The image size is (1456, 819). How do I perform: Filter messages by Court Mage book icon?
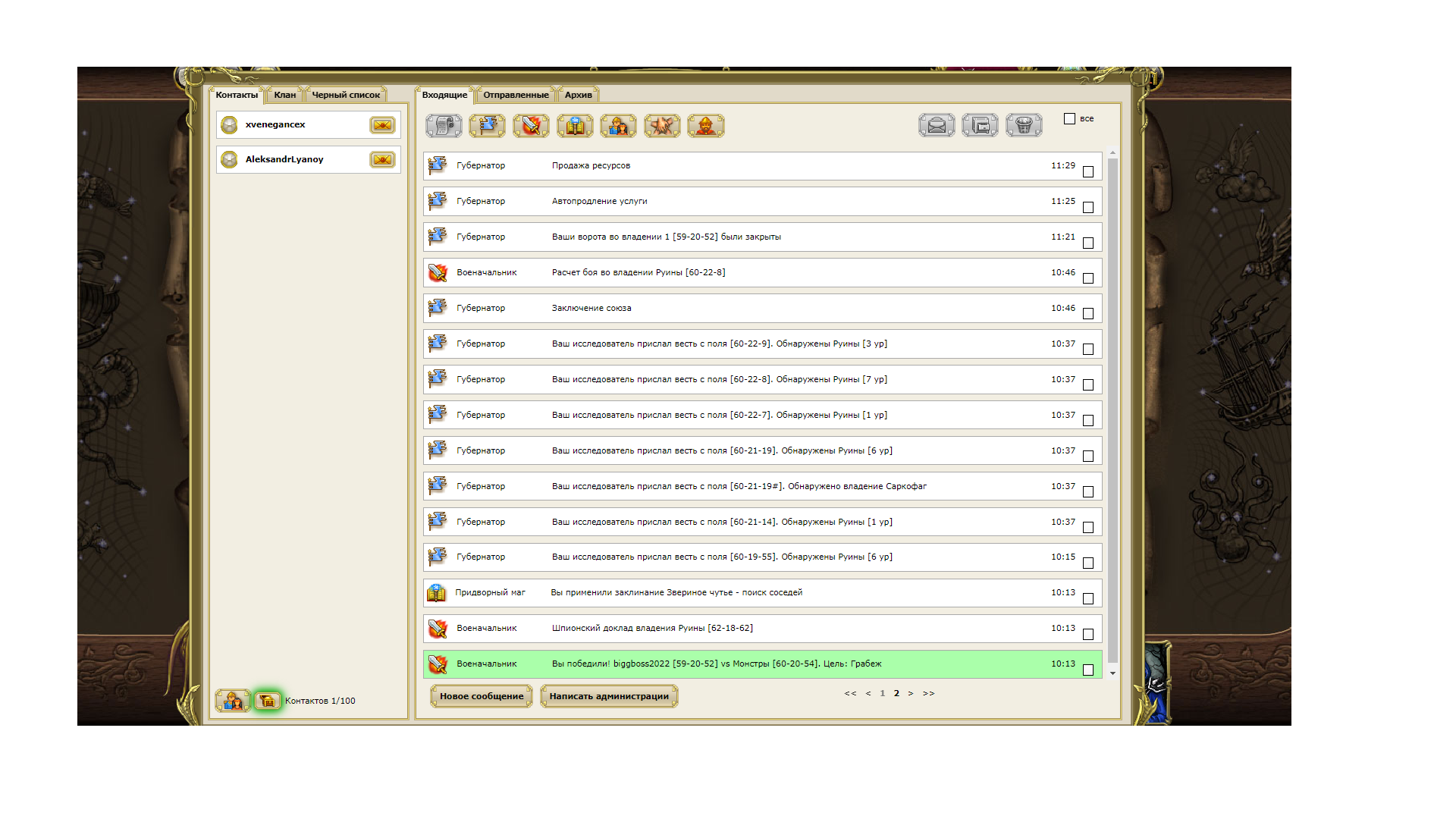coord(575,126)
